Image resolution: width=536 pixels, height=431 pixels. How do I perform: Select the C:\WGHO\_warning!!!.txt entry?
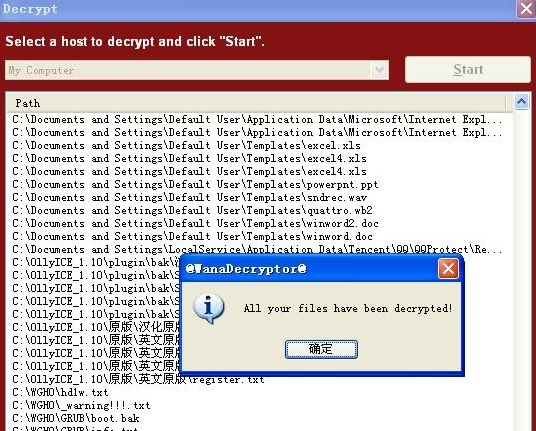point(81,405)
